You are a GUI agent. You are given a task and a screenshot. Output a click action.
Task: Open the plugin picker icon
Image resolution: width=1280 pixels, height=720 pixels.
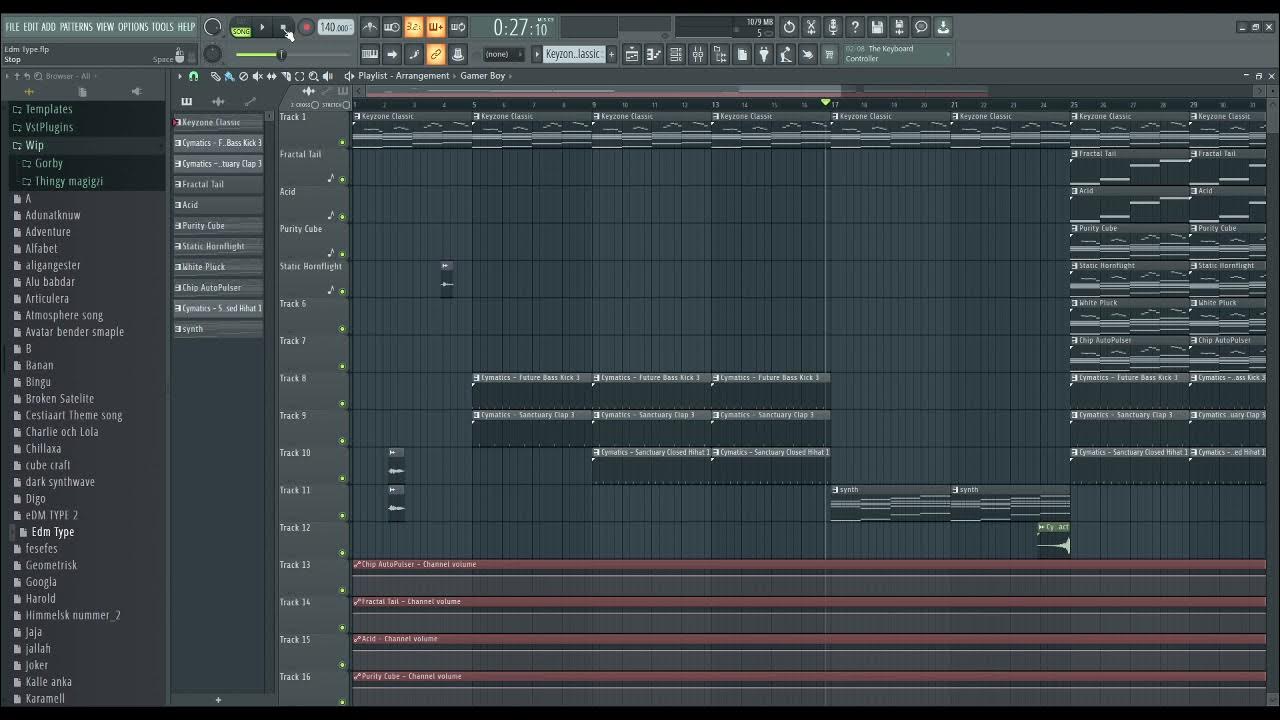(764, 54)
